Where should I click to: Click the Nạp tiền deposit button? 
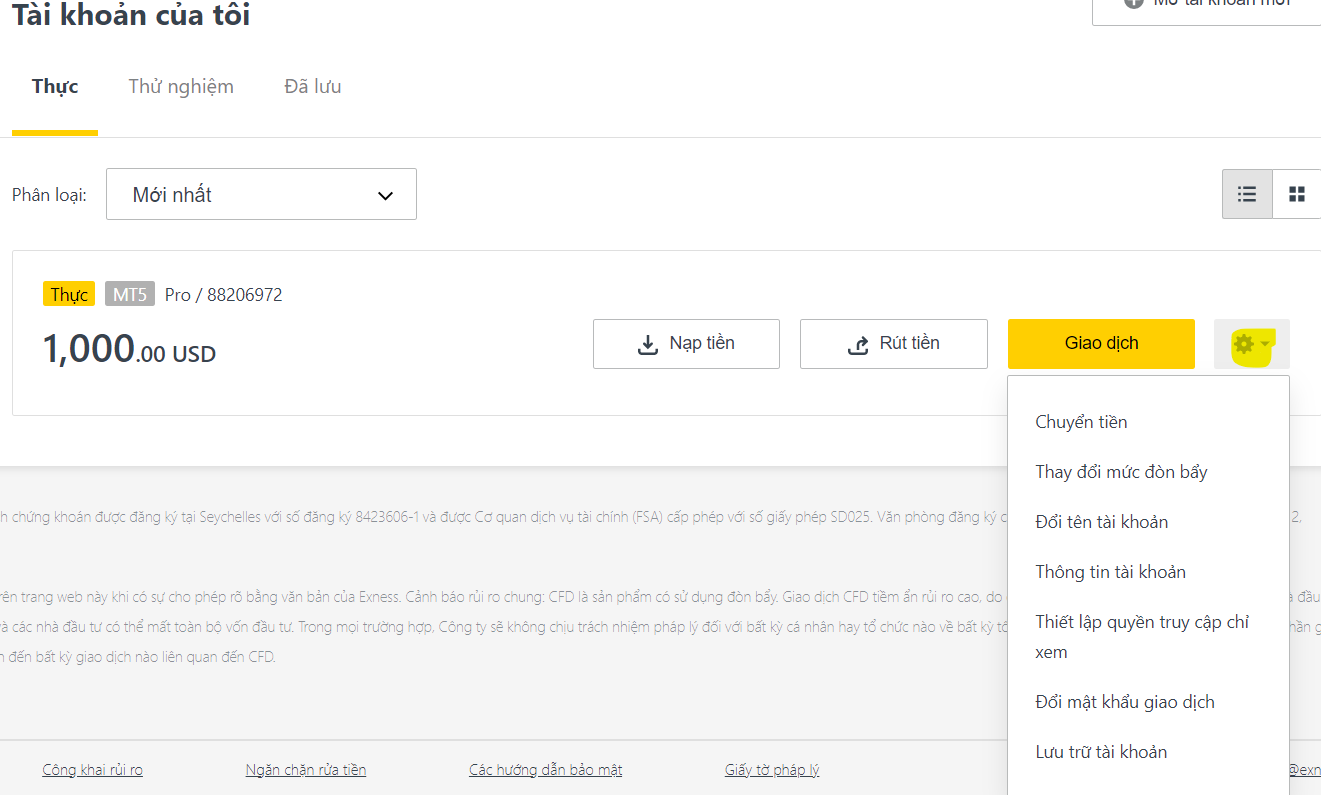pos(686,344)
